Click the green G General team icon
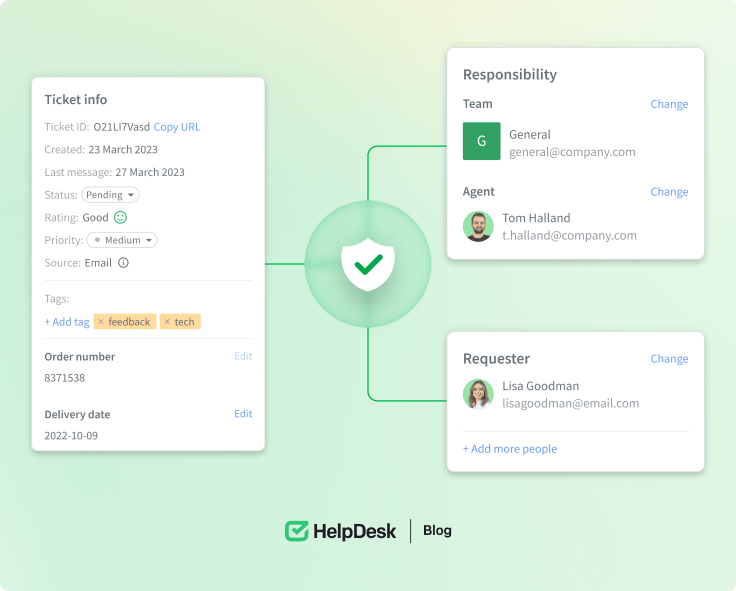The image size is (736, 591). (482, 141)
